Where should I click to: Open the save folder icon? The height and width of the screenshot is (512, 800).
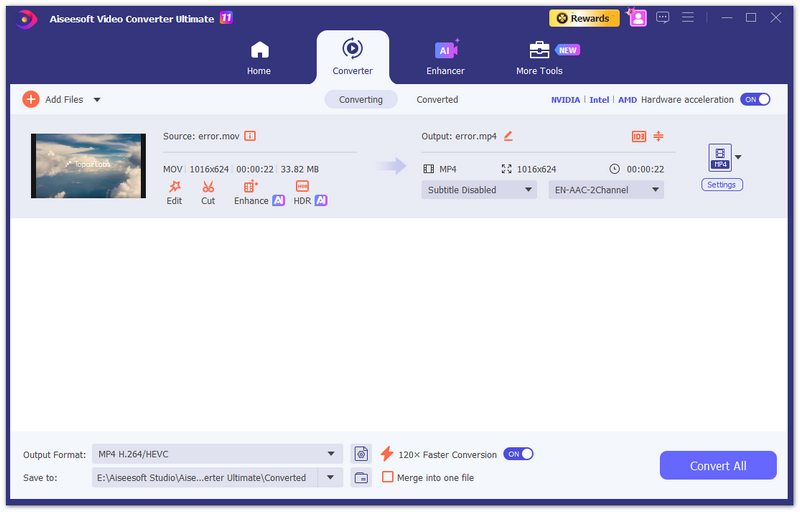coord(361,478)
